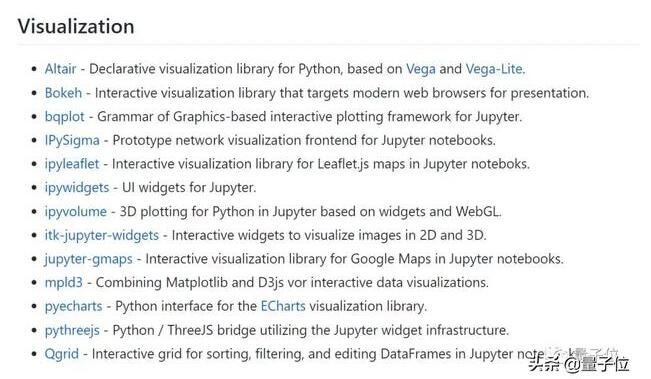
Task: Follow the ECharts link
Action: (x=283, y=306)
